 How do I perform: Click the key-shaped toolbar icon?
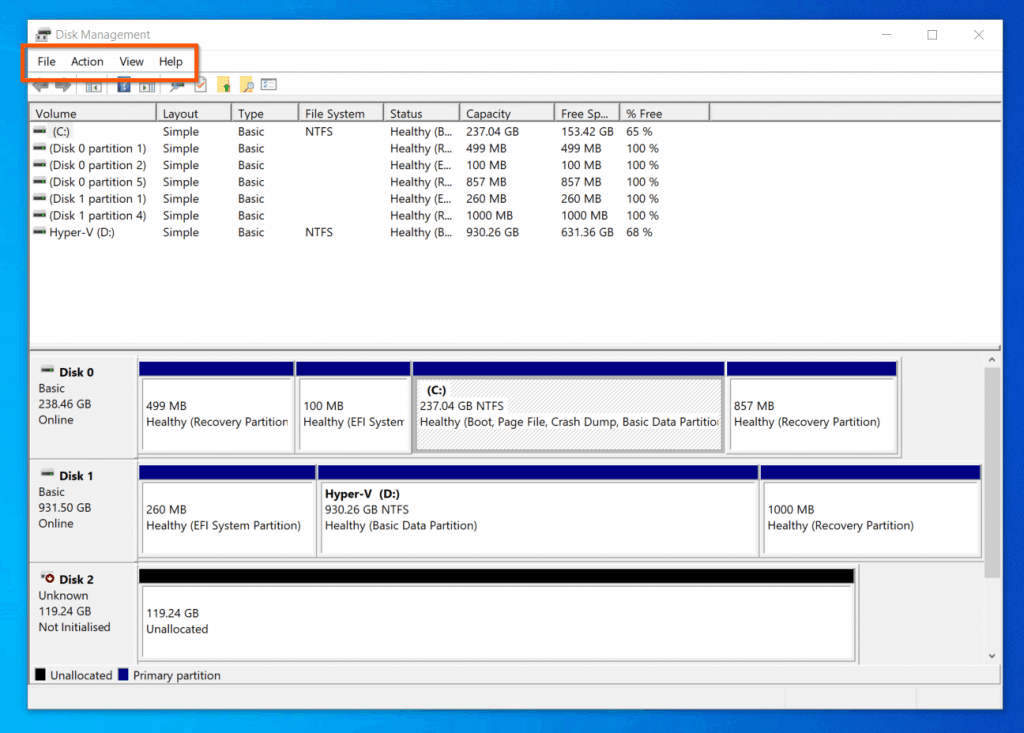tap(176, 86)
